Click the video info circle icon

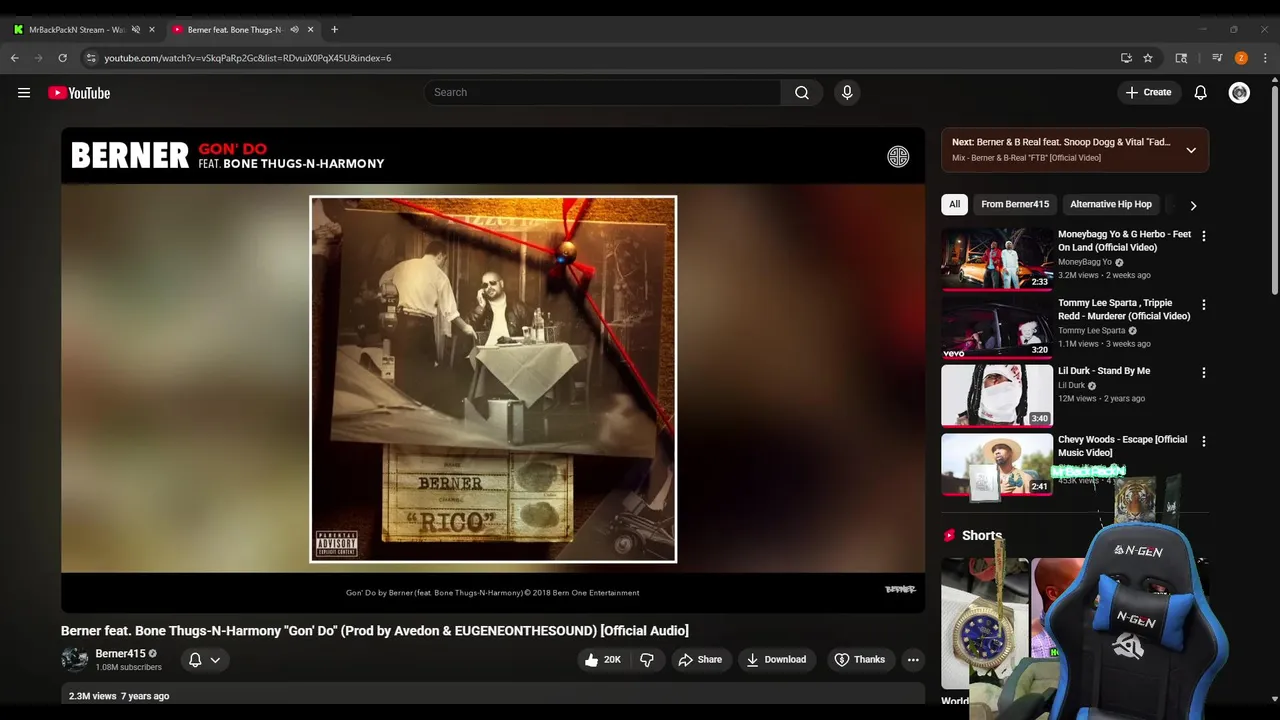(898, 156)
